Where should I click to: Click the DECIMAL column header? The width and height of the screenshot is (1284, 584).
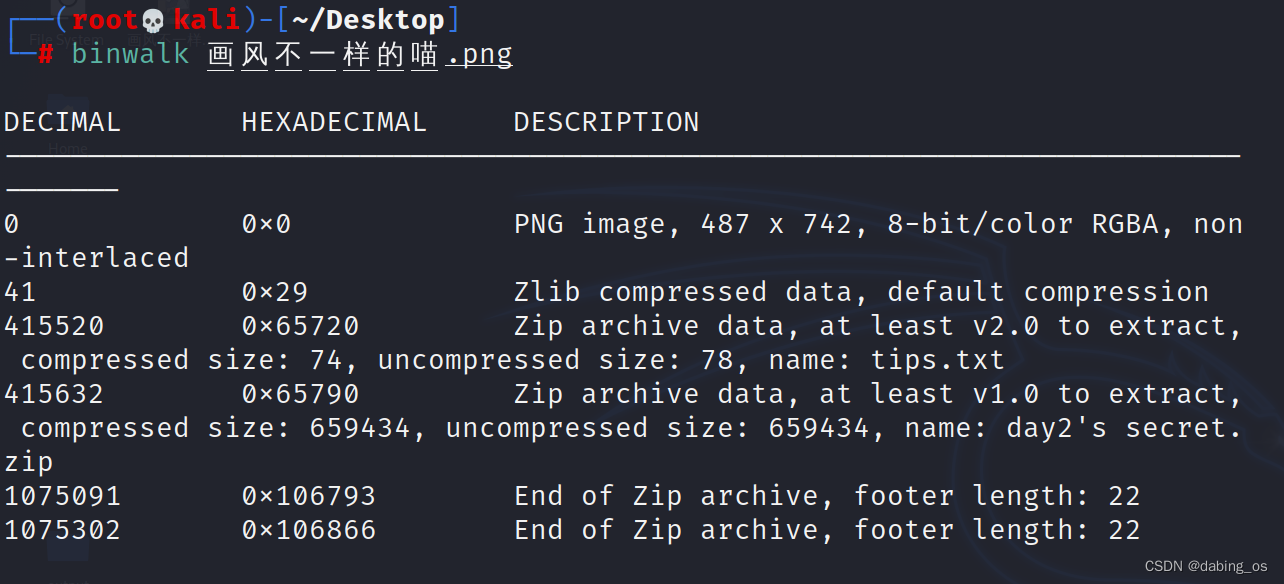[62, 122]
